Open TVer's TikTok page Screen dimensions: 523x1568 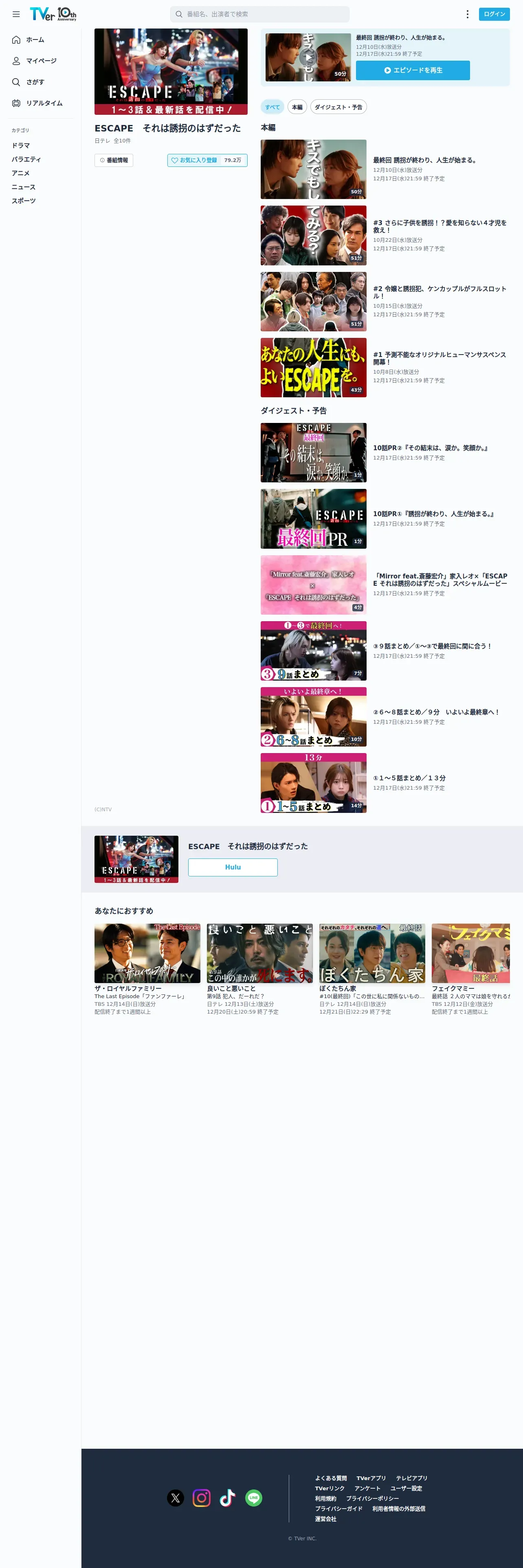228,1498
